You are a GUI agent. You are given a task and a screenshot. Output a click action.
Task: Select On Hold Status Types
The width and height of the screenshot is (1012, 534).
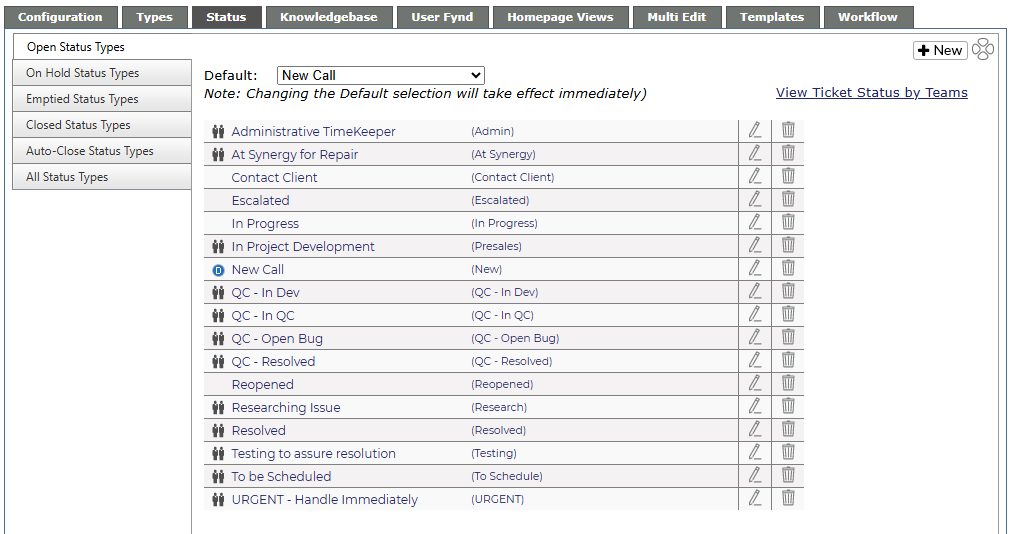click(x=102, y=73)
